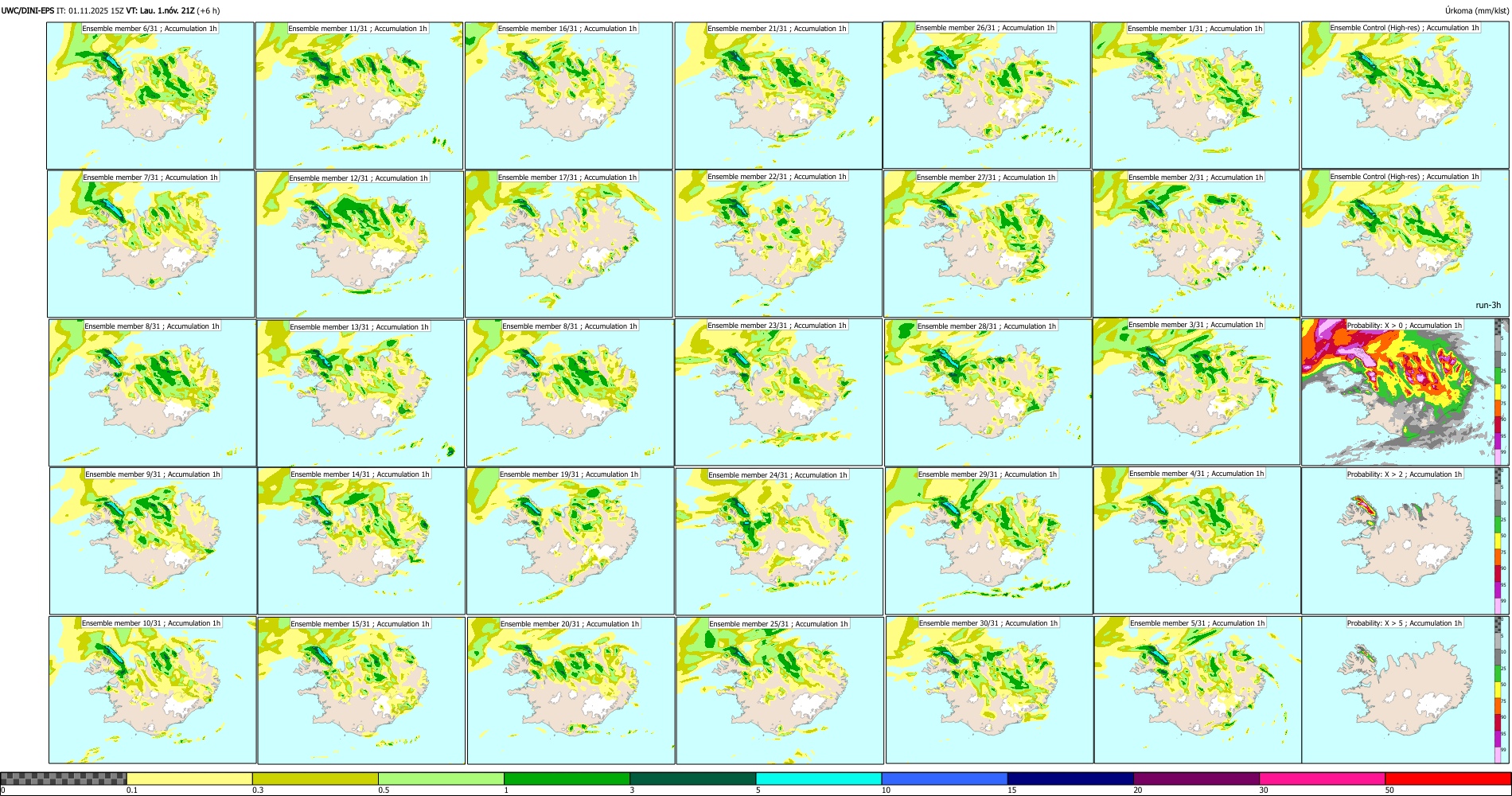Select the pink 30–50 legend swatch
This screenshot has height=796, width=1512.
[x=1322, y=778]
